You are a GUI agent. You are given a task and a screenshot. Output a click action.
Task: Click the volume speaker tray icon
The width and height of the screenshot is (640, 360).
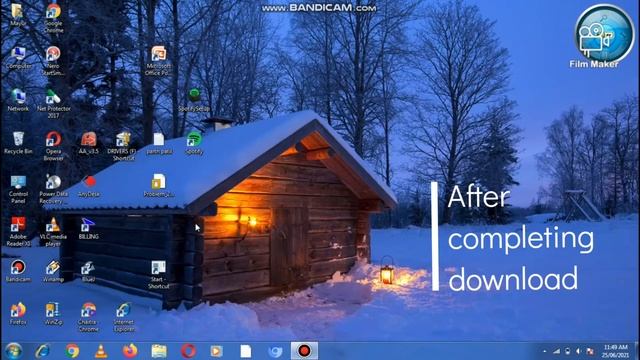578,351
